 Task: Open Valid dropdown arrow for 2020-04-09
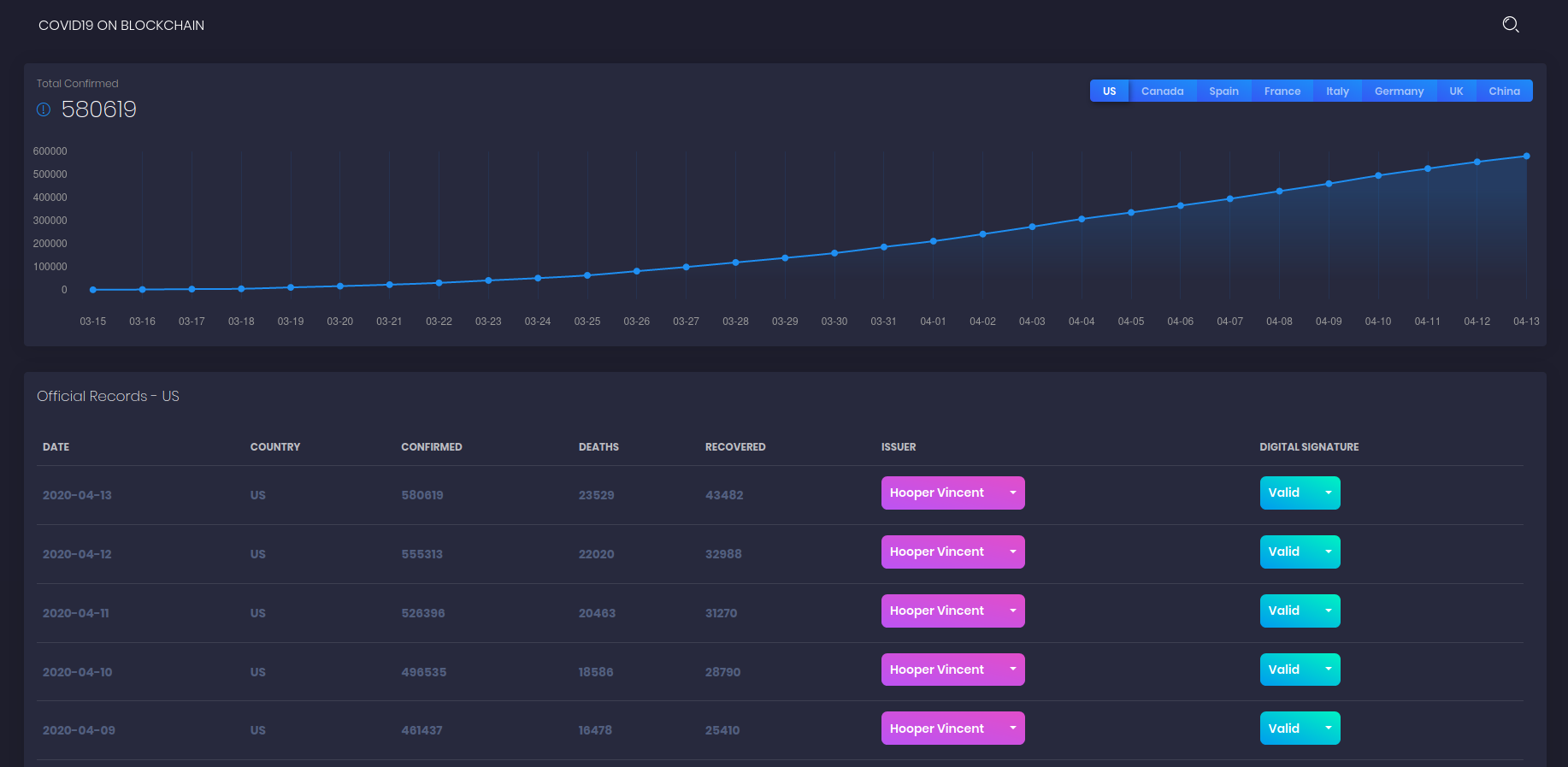[1328, 729]
